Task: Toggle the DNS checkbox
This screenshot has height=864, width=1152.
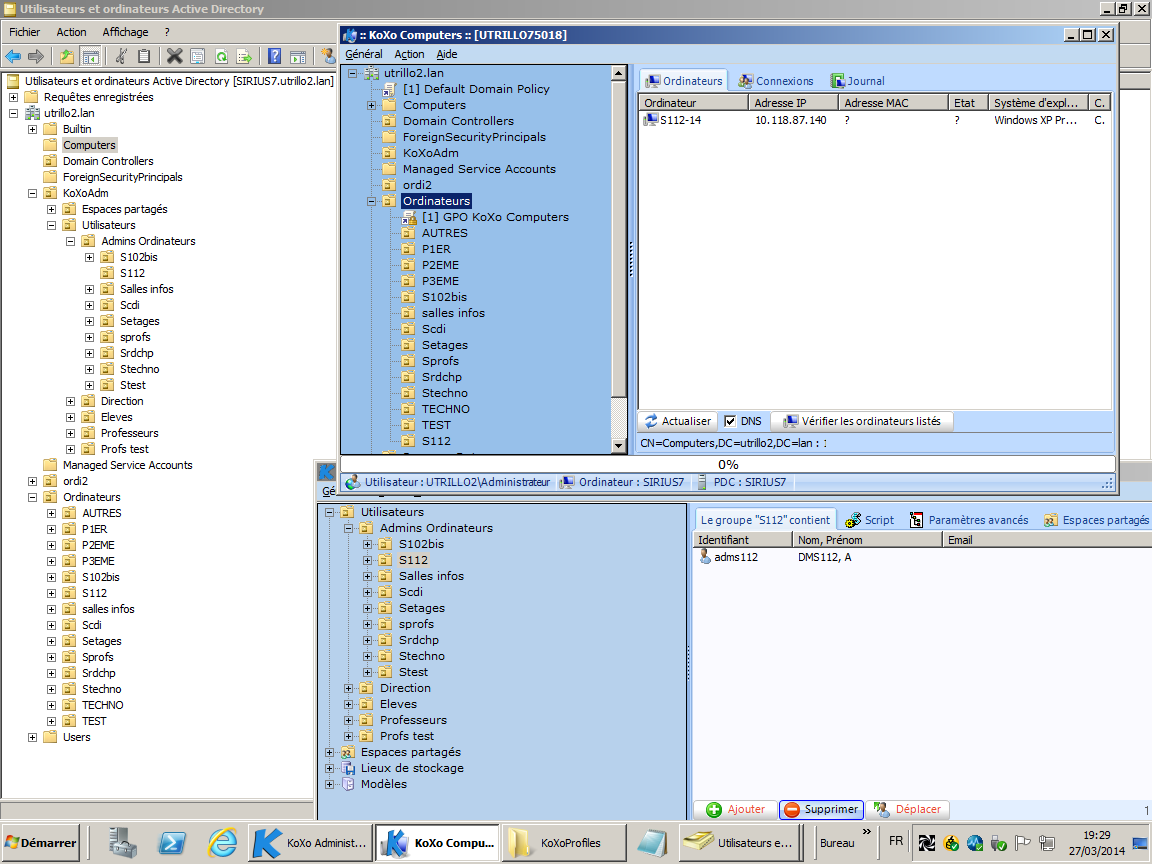Action: point(730,421)
